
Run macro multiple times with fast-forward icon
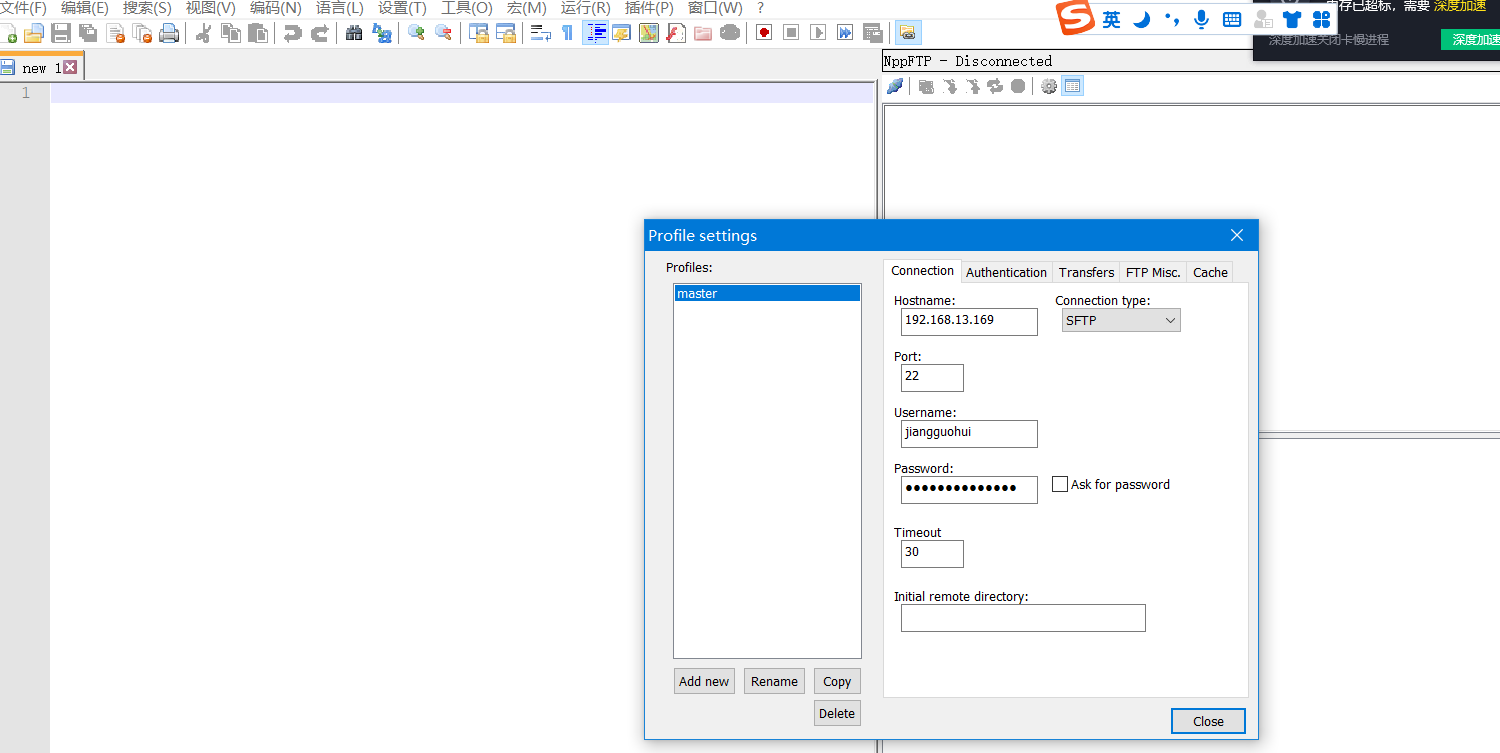(x=846, y=32)
